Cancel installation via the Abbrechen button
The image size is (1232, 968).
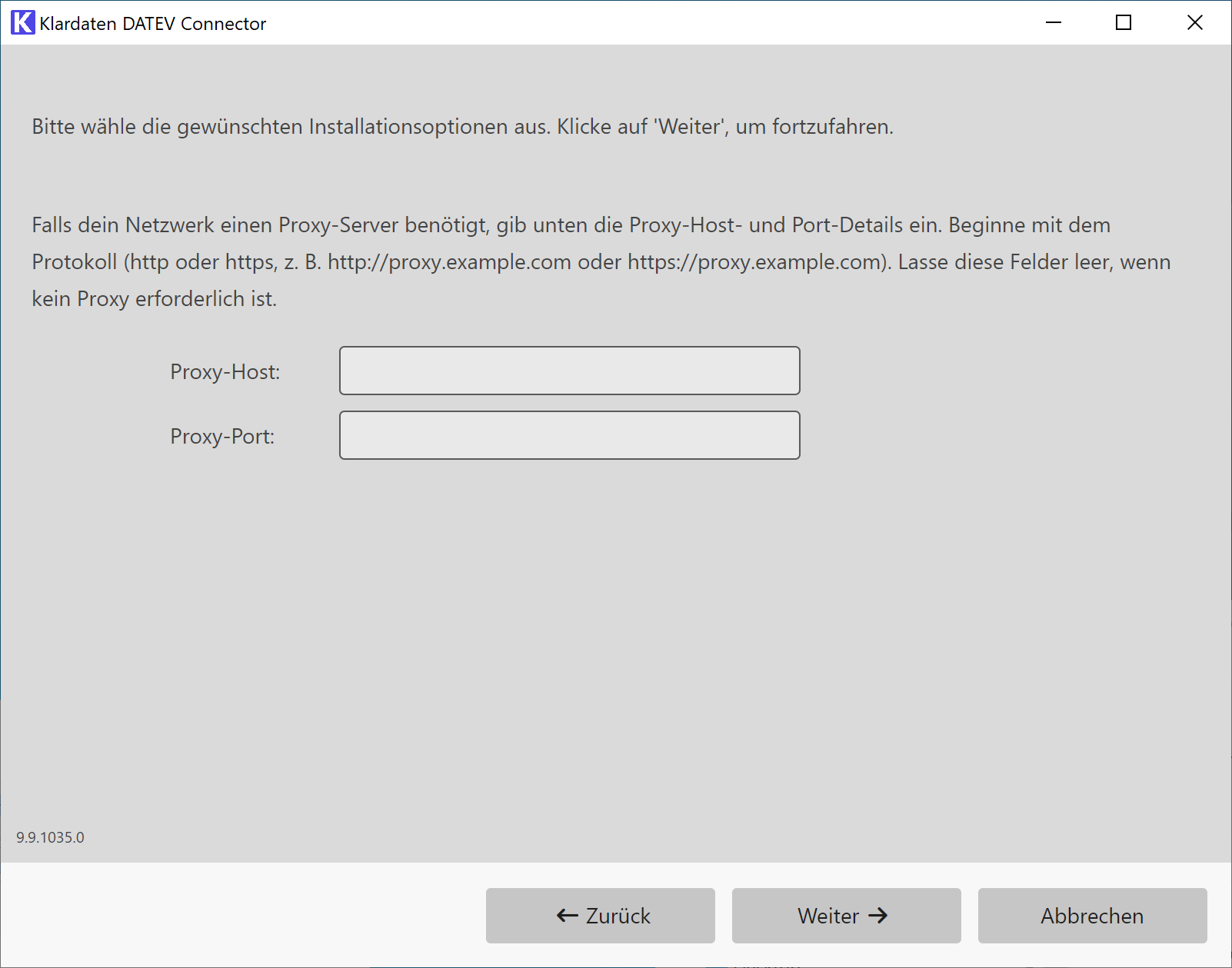tap(1091, 916)
